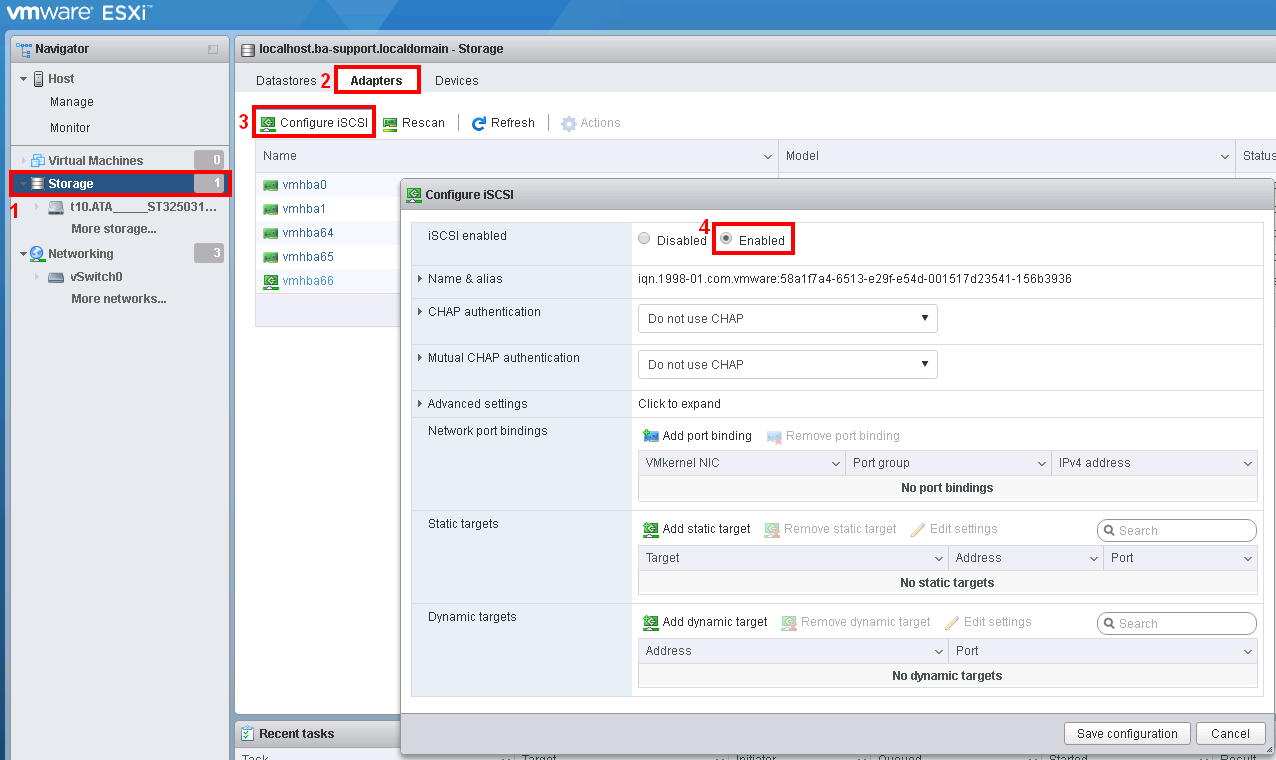Viewport: 1276px width, 760px height.
Task: Click Cancel in Configure iSCSI dialog
Action: click(x=1230, y=733)
